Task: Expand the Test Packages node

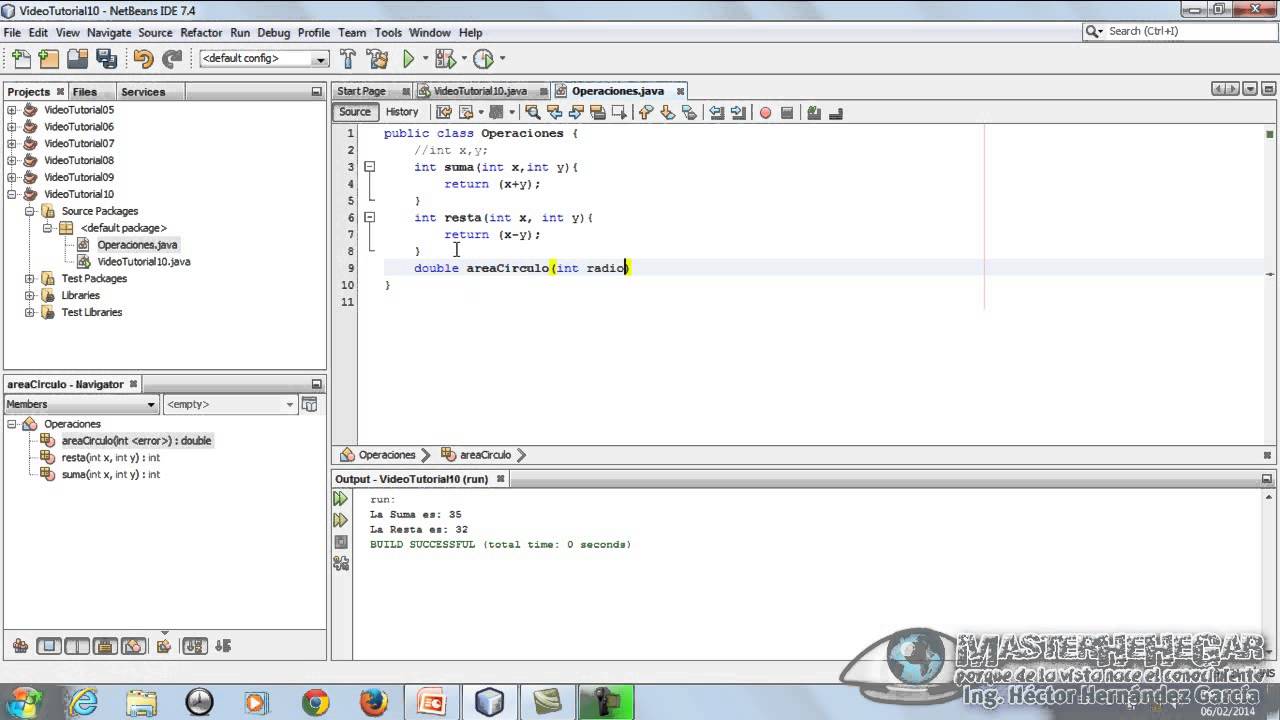Action: (x=30, y=279)
